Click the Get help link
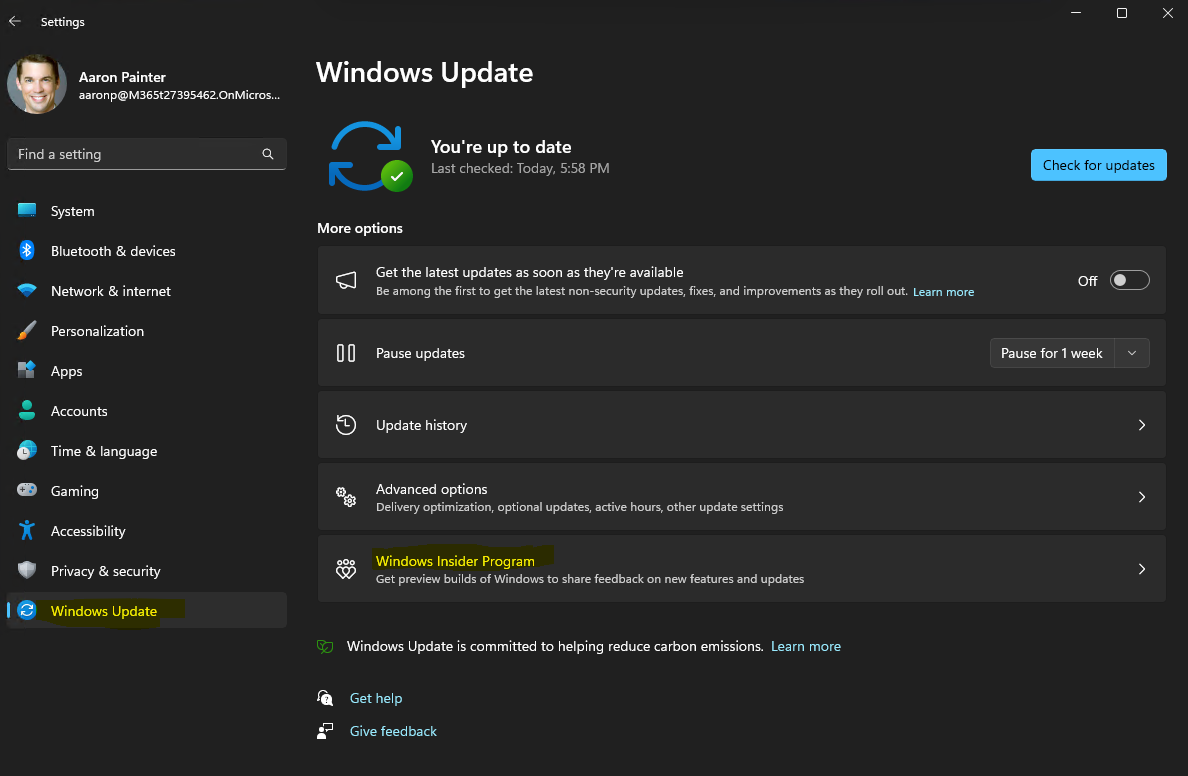Screen dimensions: 1188x776 click(376, 698)
